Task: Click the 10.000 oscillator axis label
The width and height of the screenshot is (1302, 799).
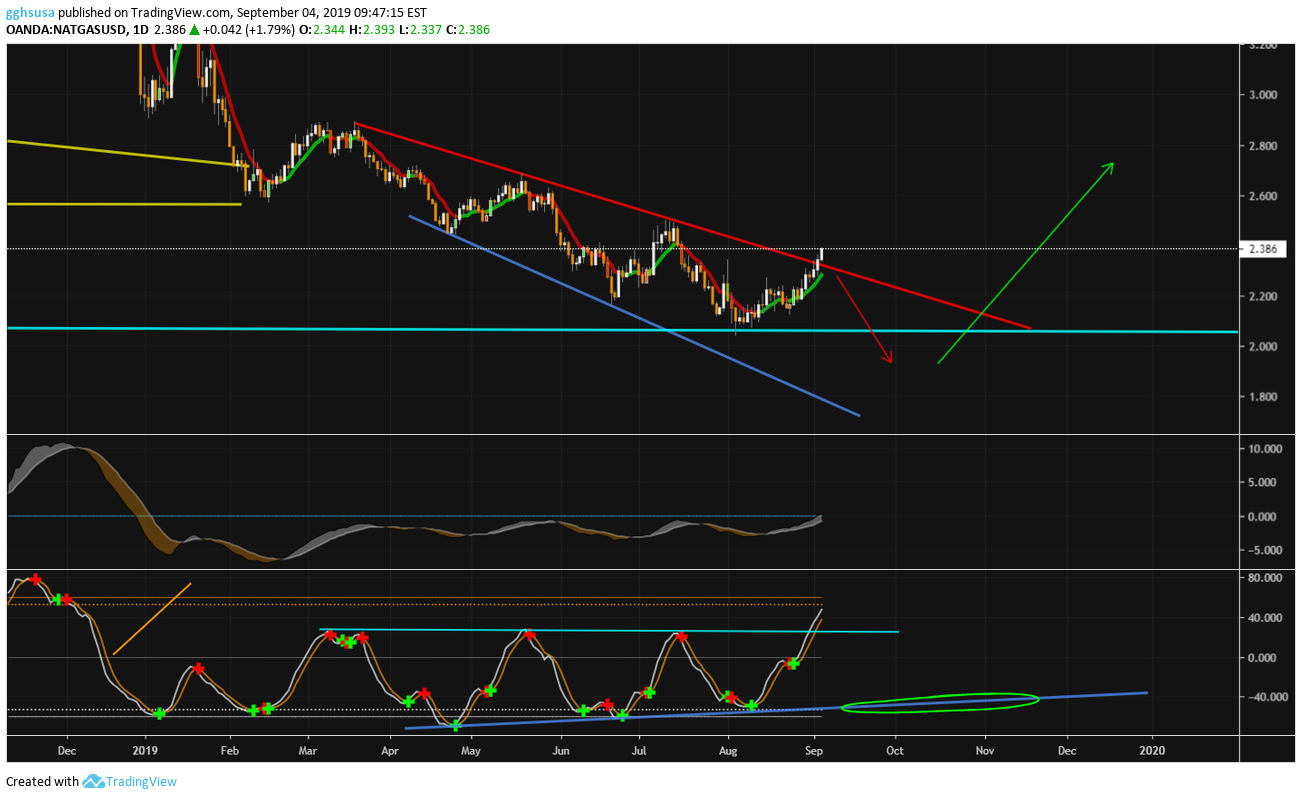Action: coord(1264,450)
